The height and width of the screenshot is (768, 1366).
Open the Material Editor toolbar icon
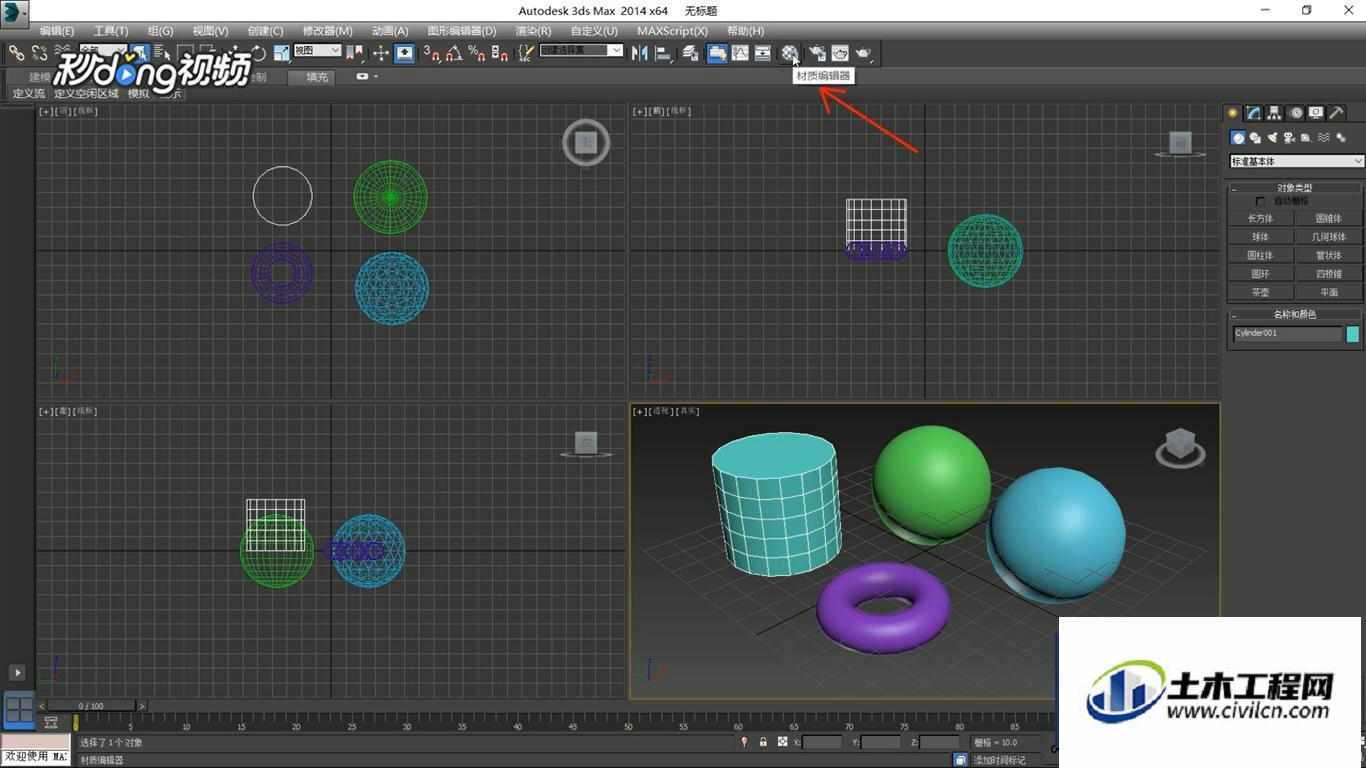(790, 53)
